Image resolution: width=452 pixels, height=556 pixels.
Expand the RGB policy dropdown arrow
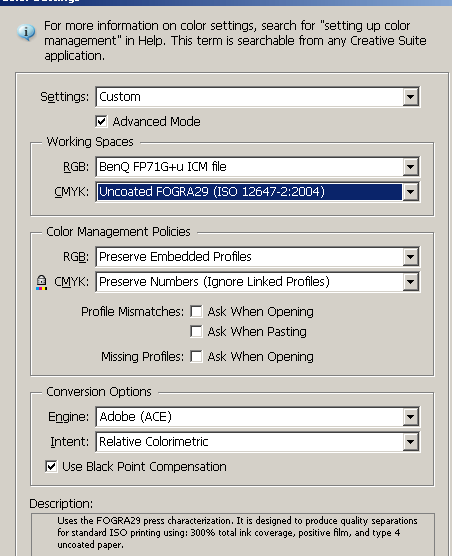click(411, 257)
